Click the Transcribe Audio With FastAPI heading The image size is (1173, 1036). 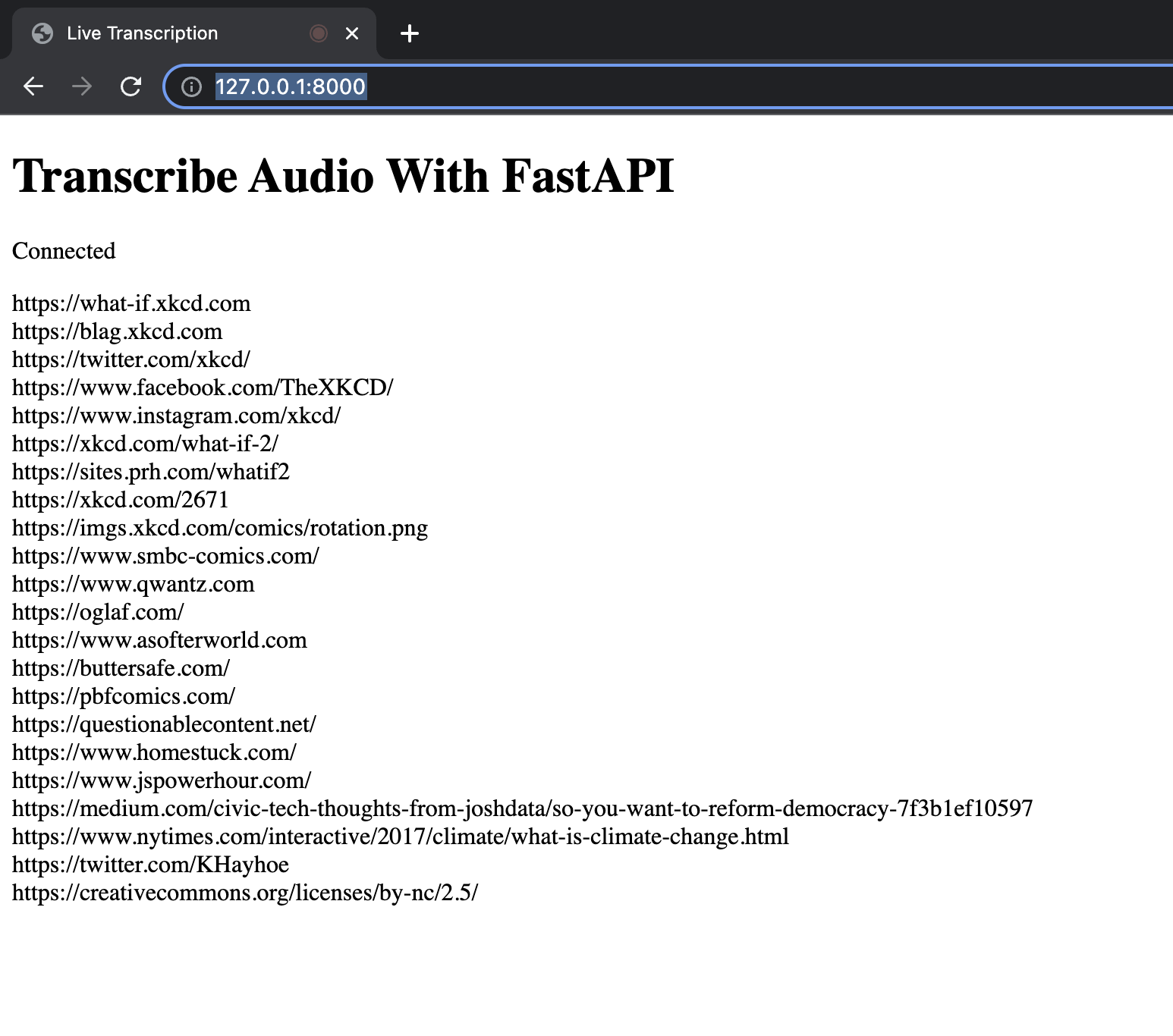point(343,176)
